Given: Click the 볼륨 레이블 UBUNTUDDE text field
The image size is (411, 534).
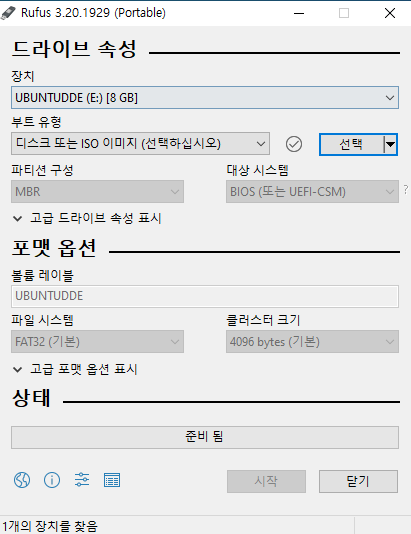Looking at the screenshot, I should click(205, 296).
